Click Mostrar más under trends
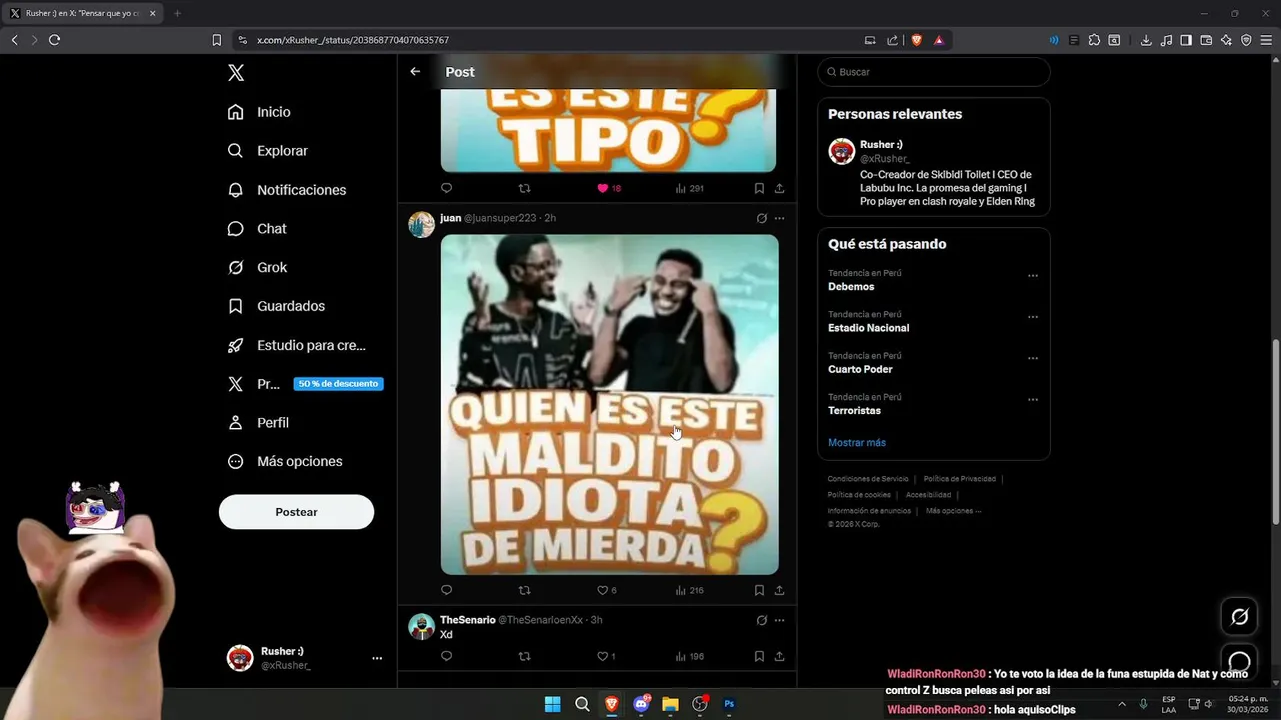 857,442
